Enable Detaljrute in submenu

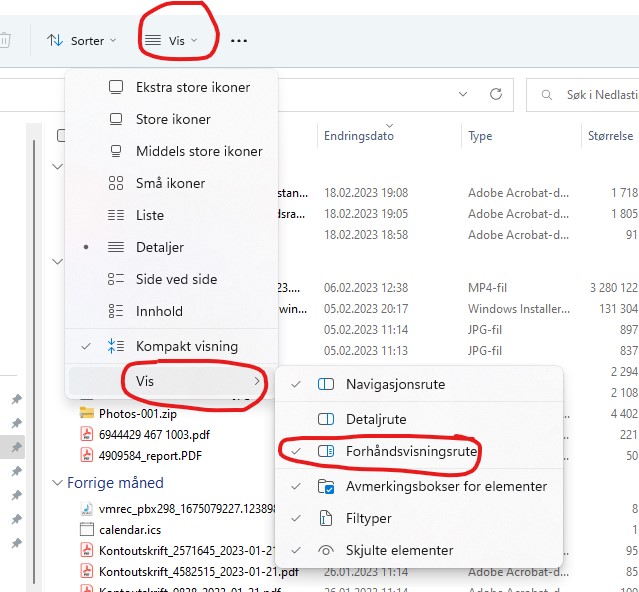click(375, 419)
